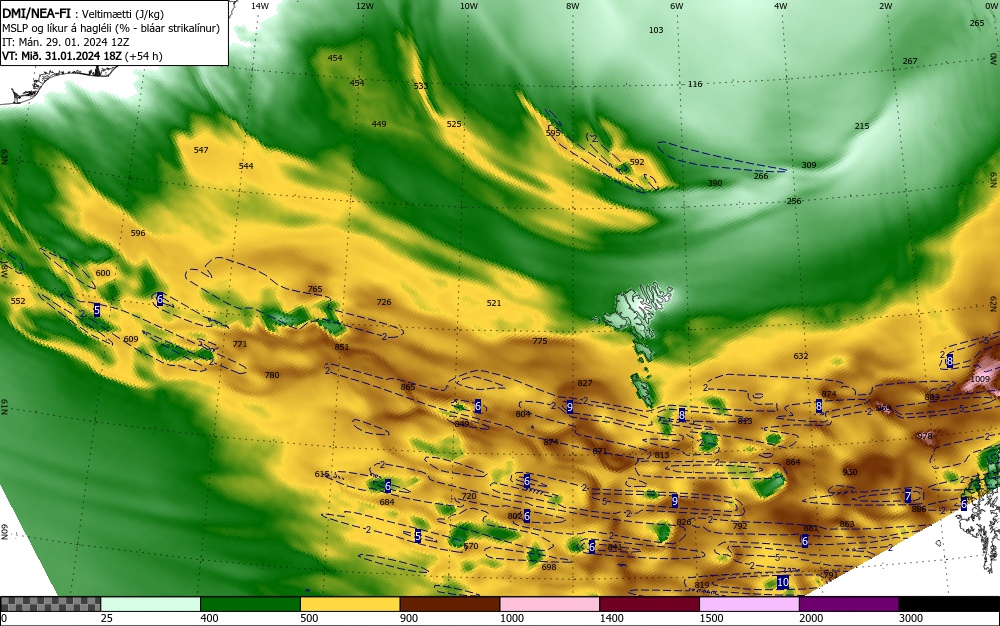
Task: Click the '632' map value
Action: [800, 356]
